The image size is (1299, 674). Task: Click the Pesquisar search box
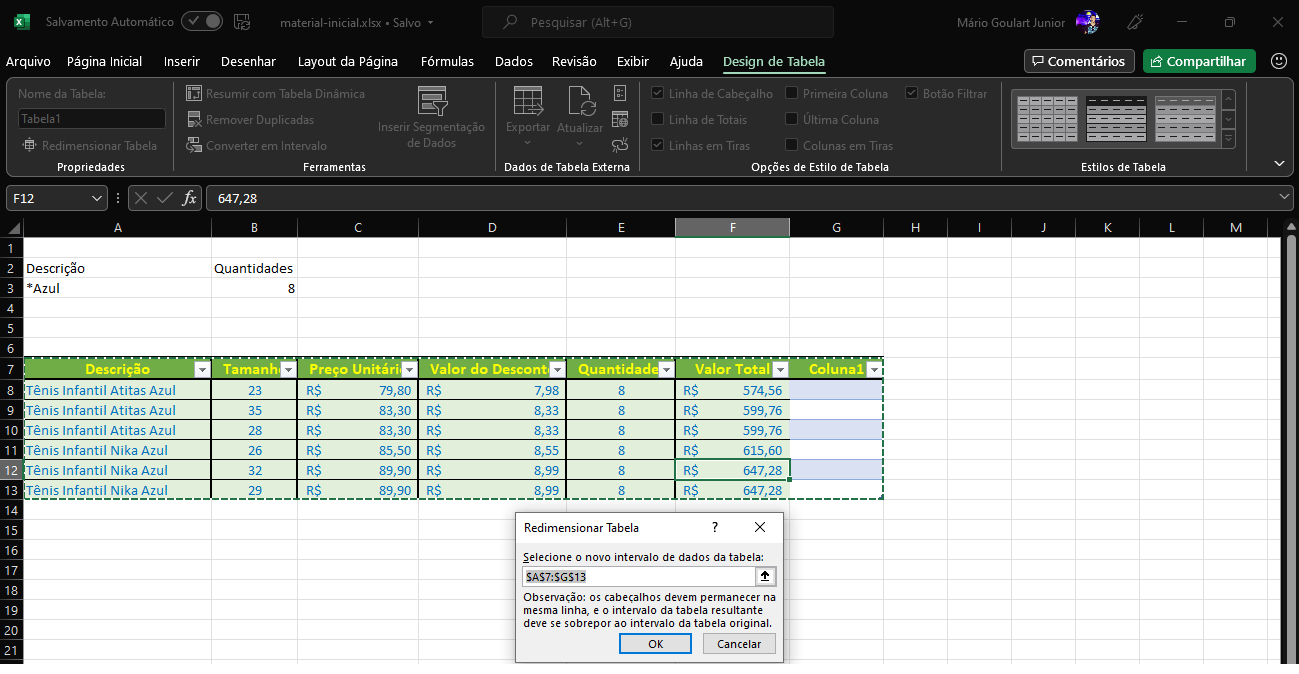click(658, 22)
